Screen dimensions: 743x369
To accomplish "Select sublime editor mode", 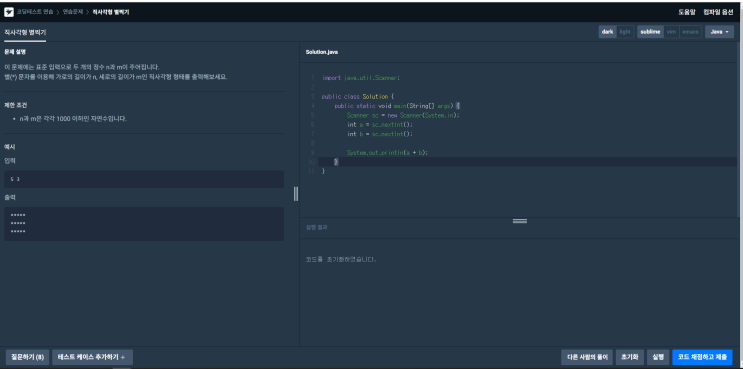I will point(650,32).
